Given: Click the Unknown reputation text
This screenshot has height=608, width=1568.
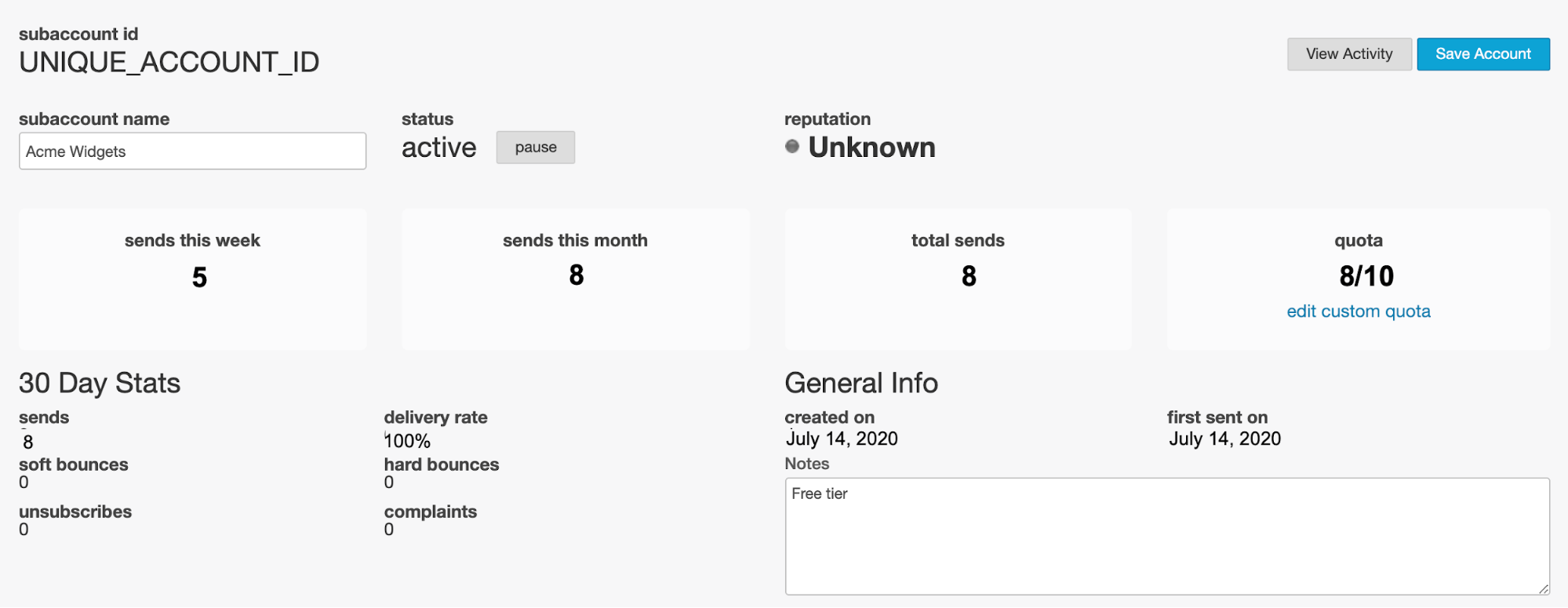Looking at the screenshot, I should click(x=871, y=147).
